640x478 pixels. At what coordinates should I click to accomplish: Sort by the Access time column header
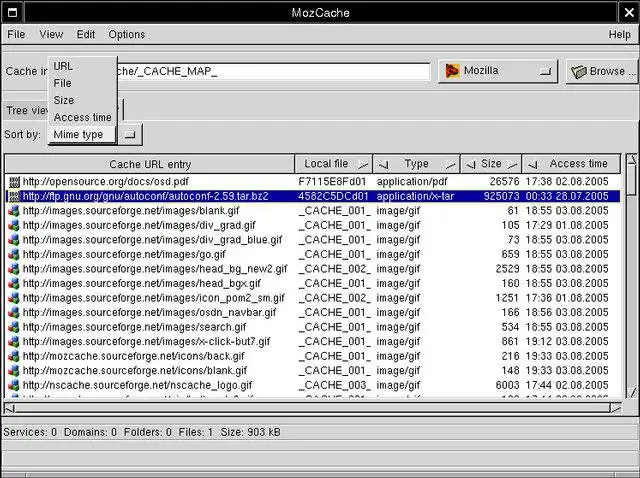tap(571, 164)
